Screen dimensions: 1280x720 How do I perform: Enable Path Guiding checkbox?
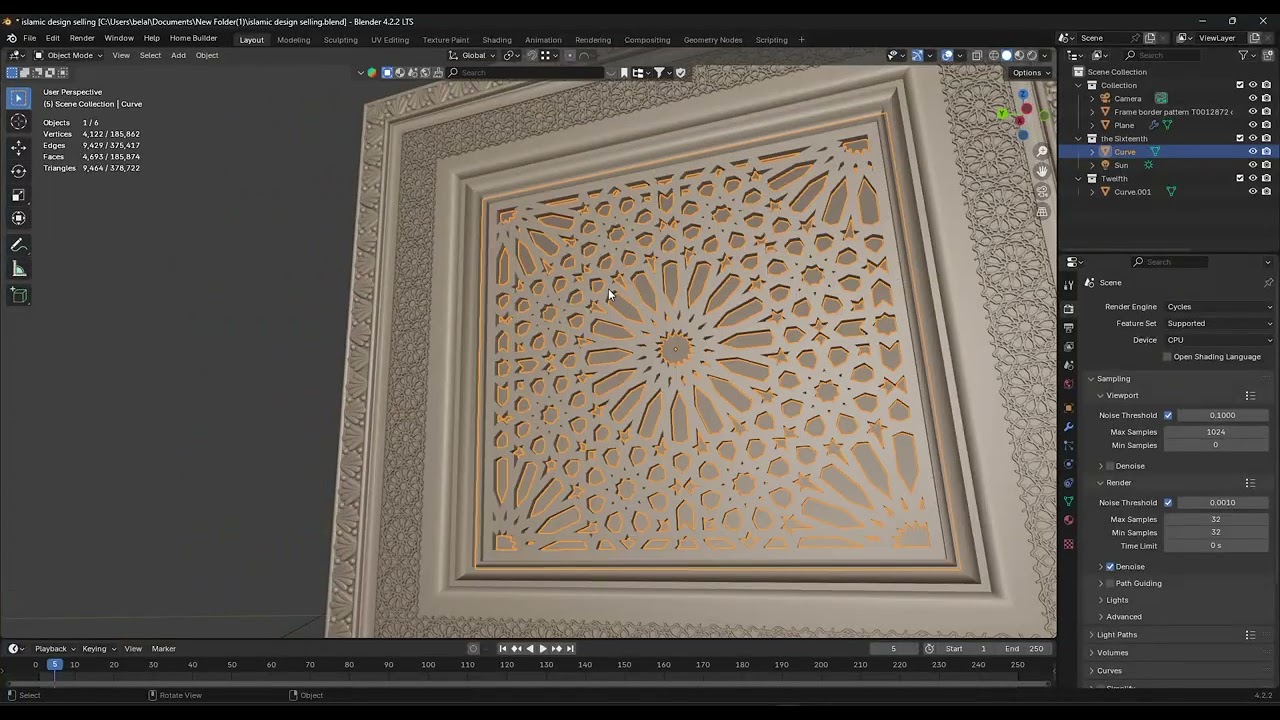coord(1110,584)
